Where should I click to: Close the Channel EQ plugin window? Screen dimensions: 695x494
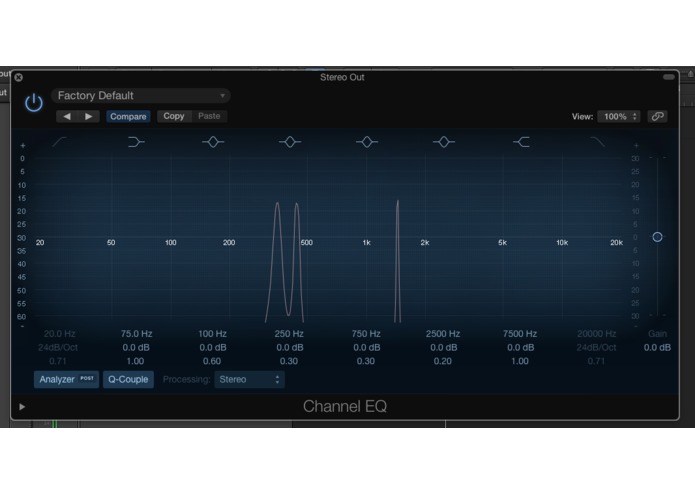[x=19, y=78]
